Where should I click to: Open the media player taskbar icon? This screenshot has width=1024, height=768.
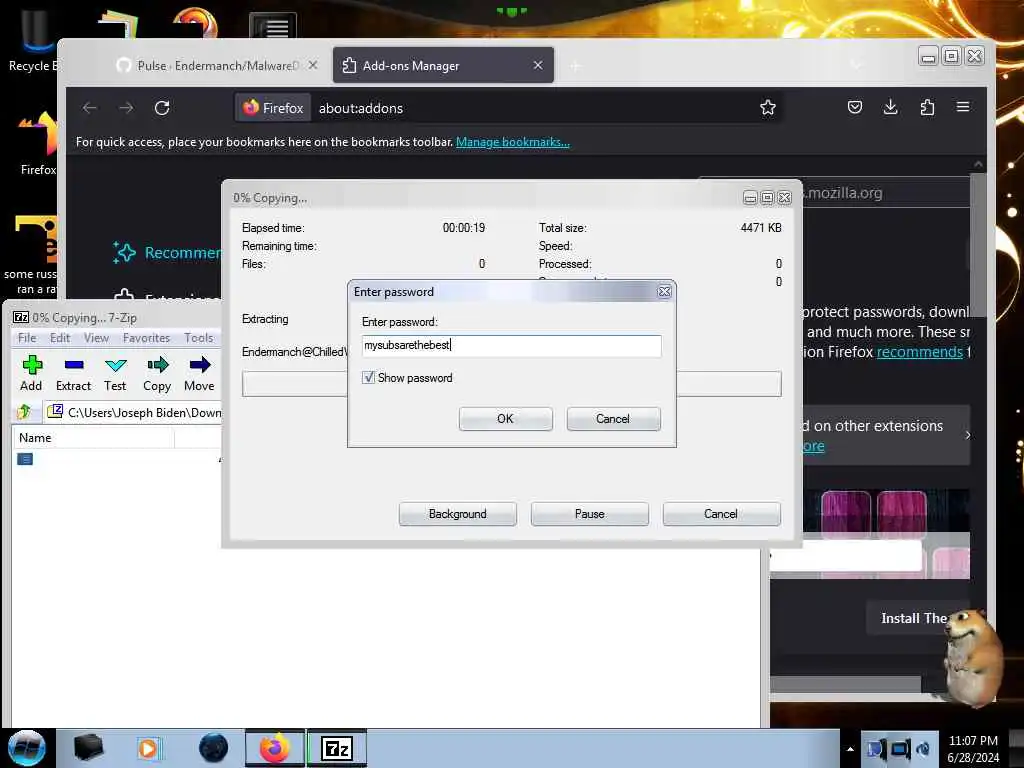[x=148, y=748]
